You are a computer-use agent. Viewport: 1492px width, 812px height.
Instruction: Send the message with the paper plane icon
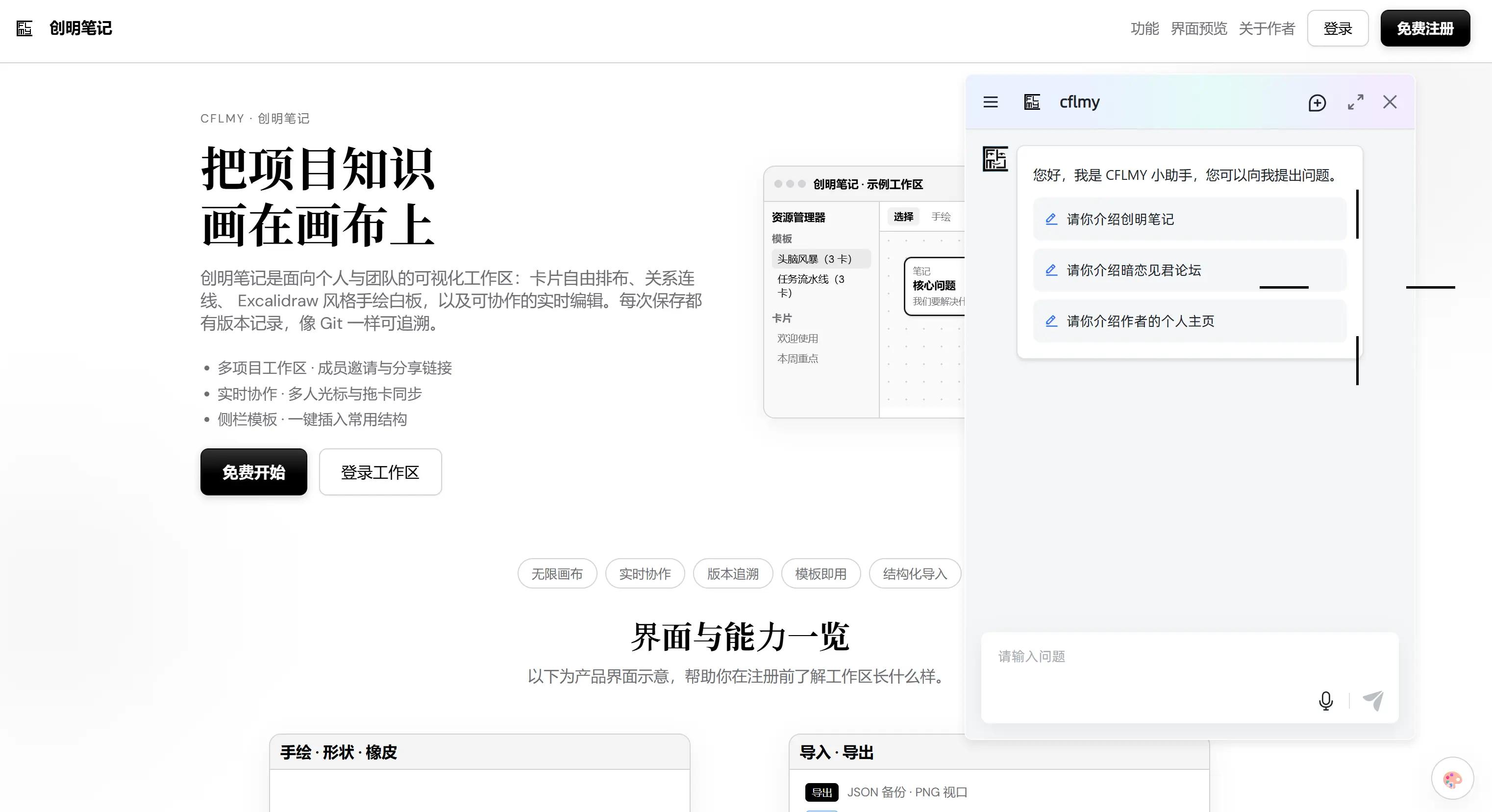[x=1373, y=701]
